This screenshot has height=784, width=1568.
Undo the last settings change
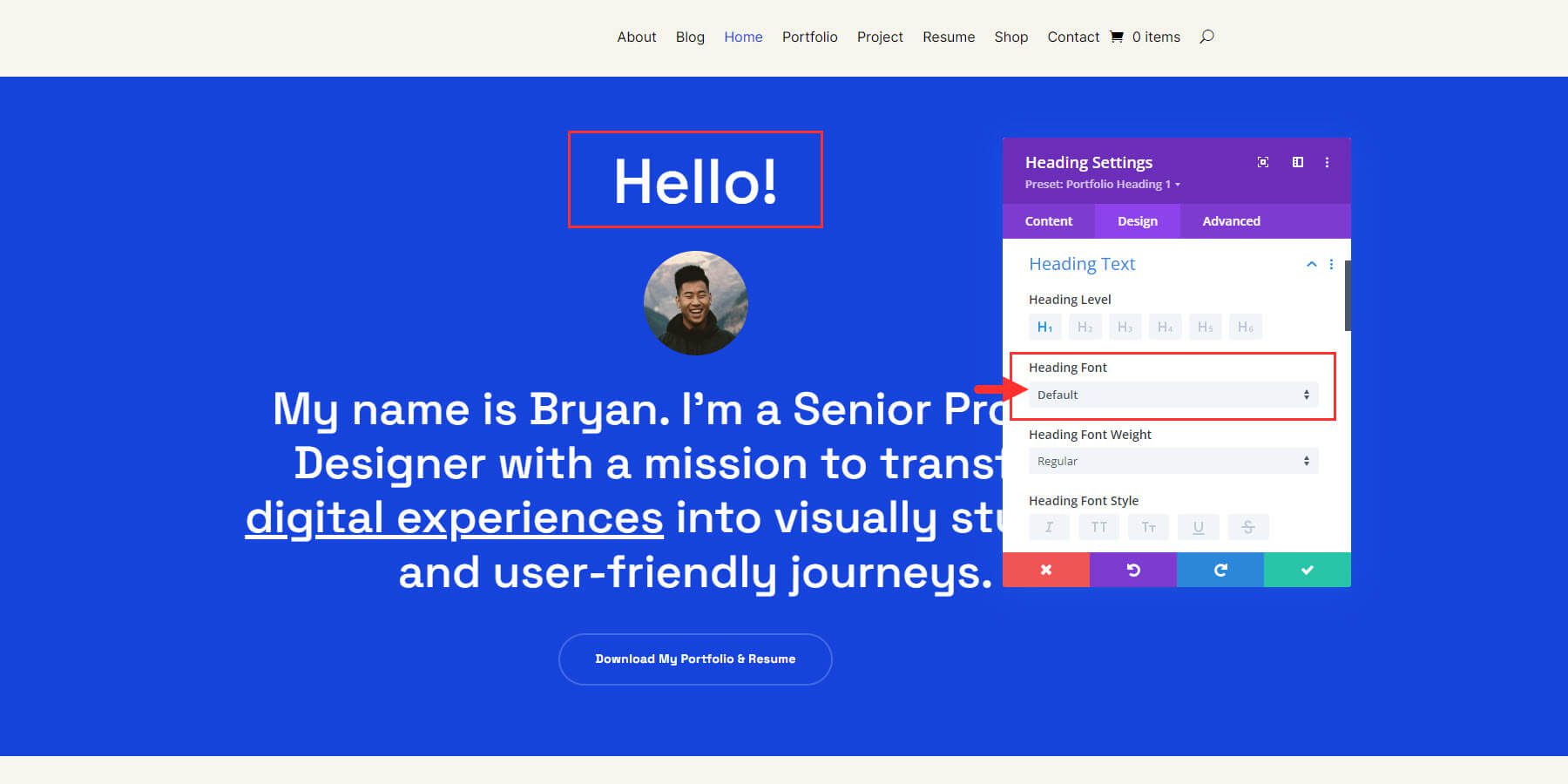tap(1132, 570)
